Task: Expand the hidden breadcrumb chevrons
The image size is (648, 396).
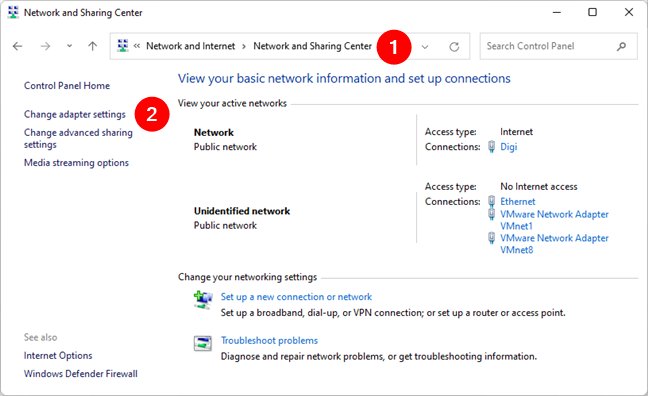Action: point(137,46)
